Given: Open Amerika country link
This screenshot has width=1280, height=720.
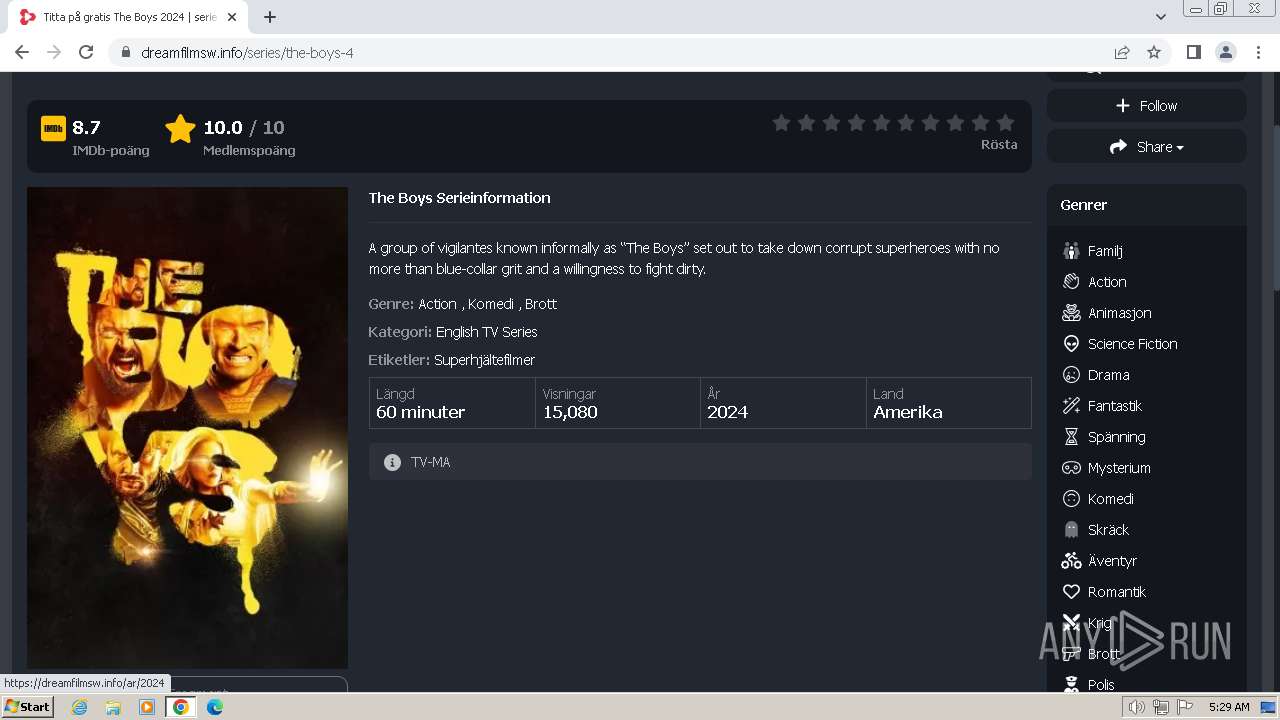Looking at the screenshot, I should (908, 412).
